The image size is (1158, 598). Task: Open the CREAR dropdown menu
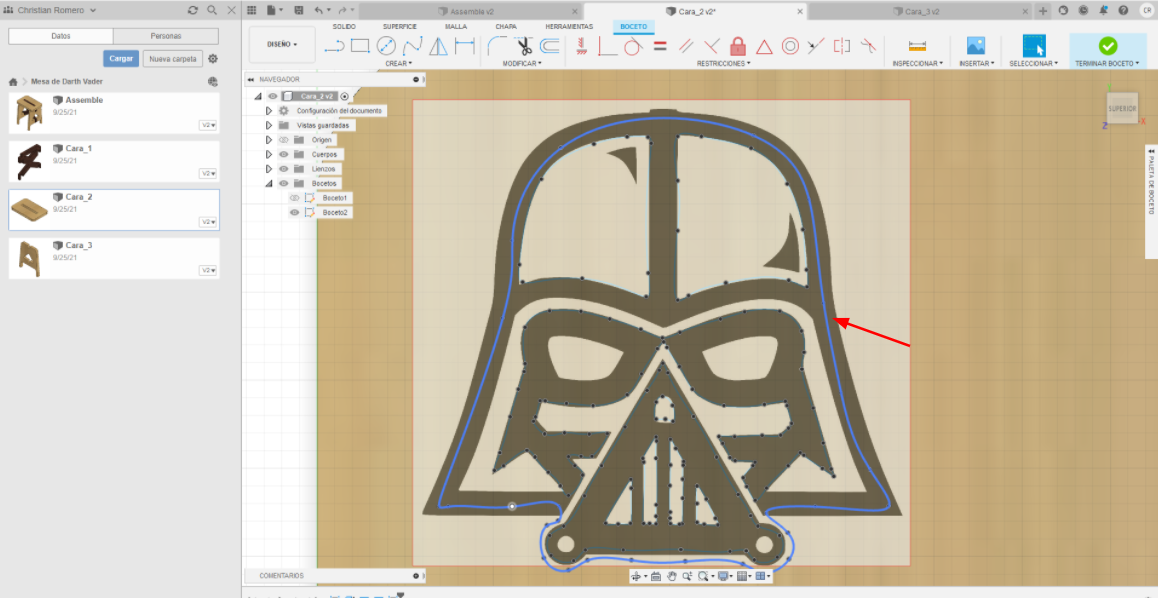(399, 63)
